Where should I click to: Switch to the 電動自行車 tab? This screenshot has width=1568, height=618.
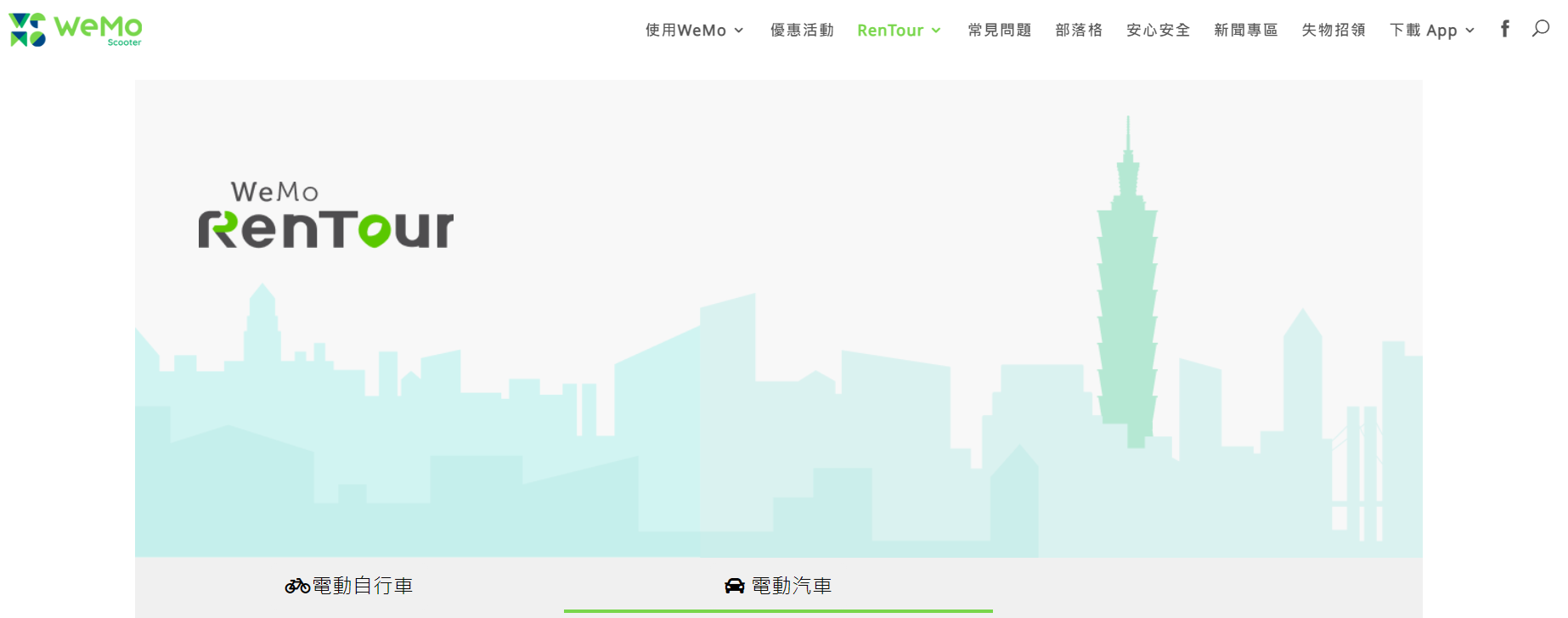click(349, 586)
